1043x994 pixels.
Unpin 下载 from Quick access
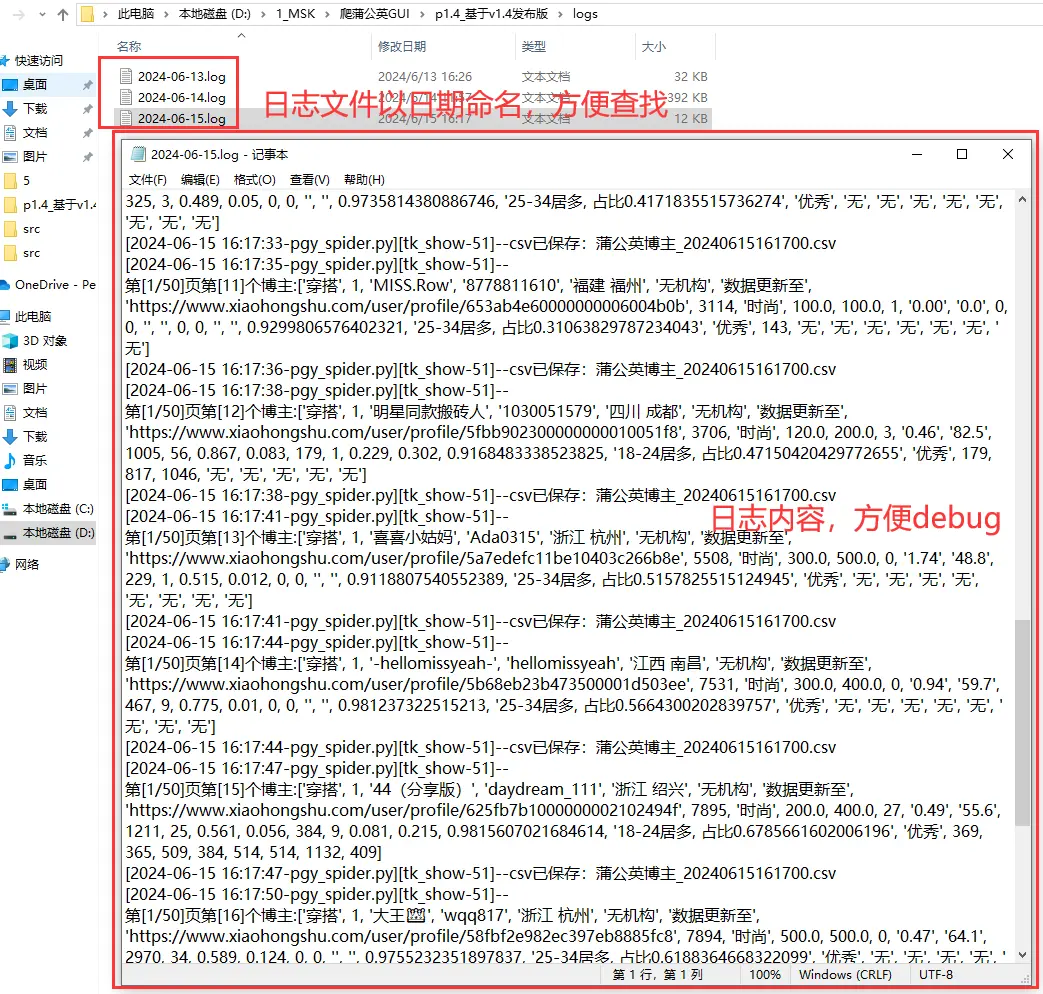pos(86,109)
